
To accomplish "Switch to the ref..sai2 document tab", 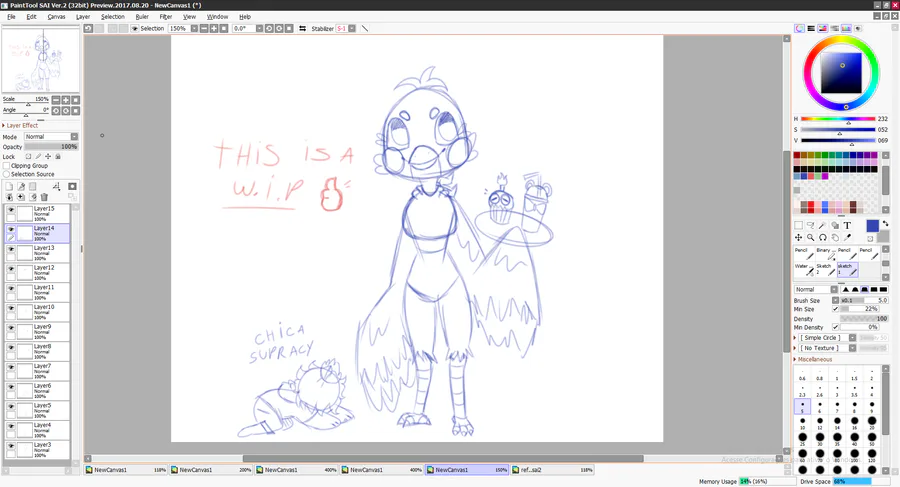I will pyautogui.click(x=552, y=470).
